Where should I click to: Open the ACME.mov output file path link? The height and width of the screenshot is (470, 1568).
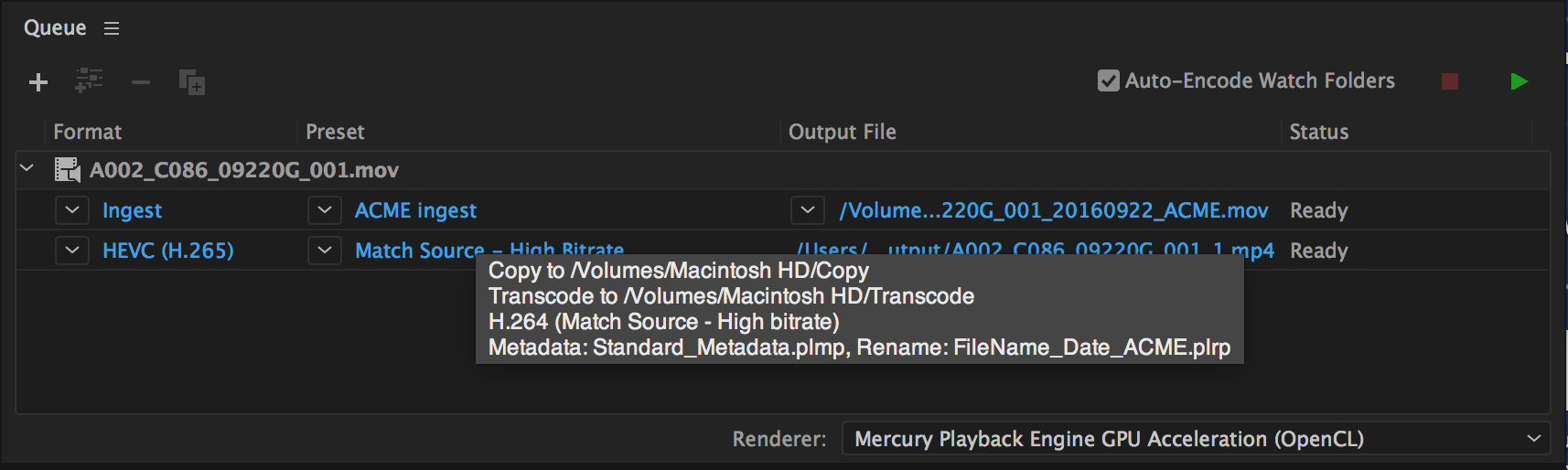tap(1054, 210)
